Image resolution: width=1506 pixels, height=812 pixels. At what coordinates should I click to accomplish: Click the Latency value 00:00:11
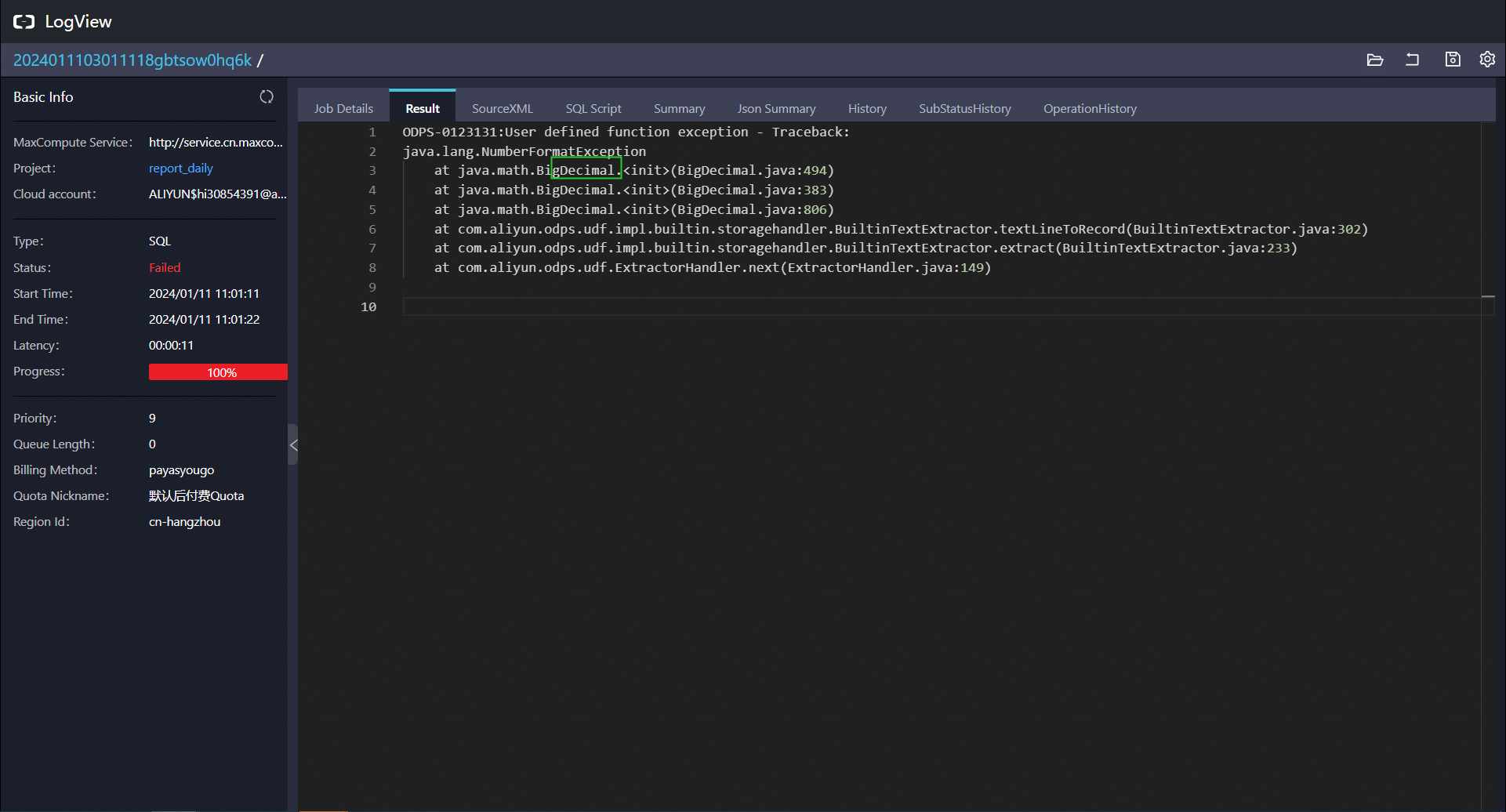tap(171, 346)
